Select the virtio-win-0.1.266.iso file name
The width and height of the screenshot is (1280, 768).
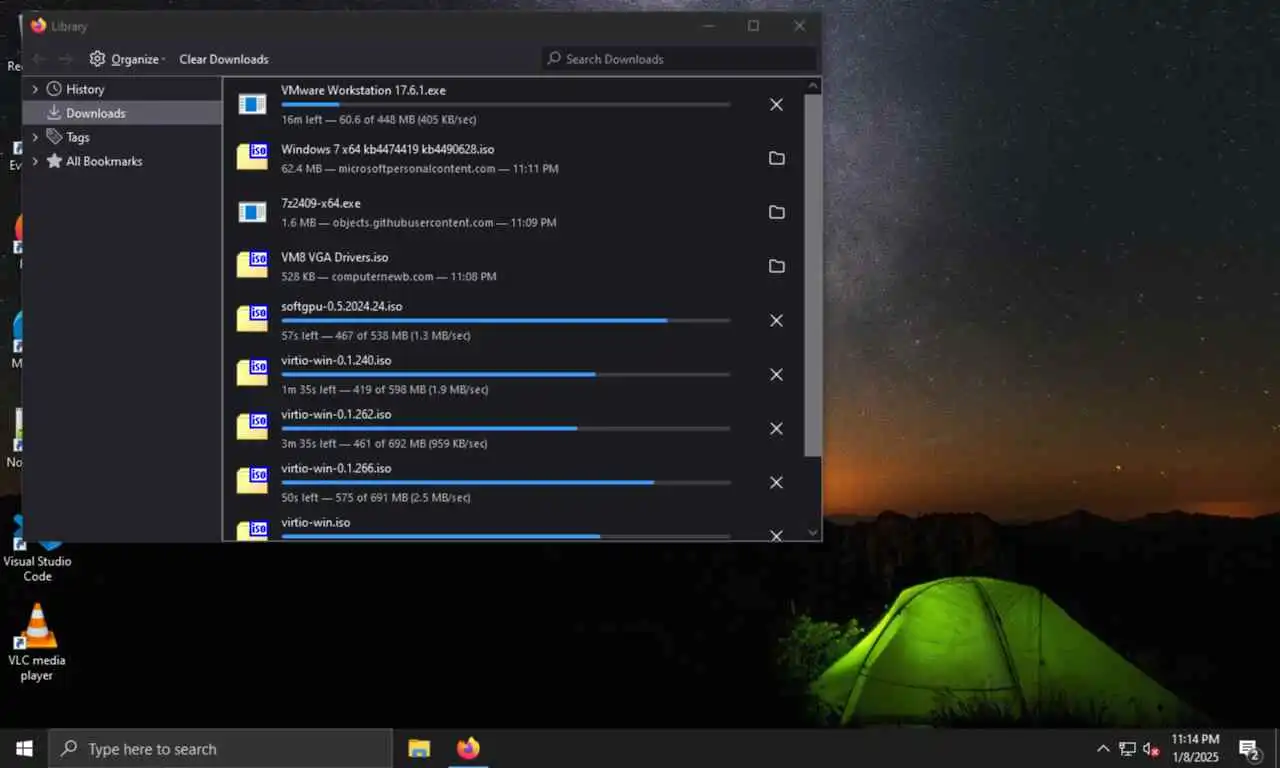click(336, 468)
